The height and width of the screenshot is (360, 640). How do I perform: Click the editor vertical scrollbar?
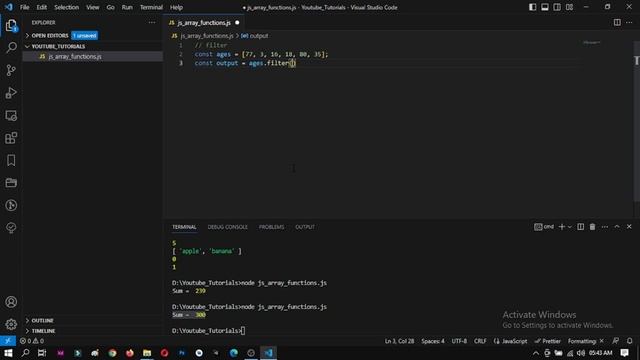[x=636, y=122]
